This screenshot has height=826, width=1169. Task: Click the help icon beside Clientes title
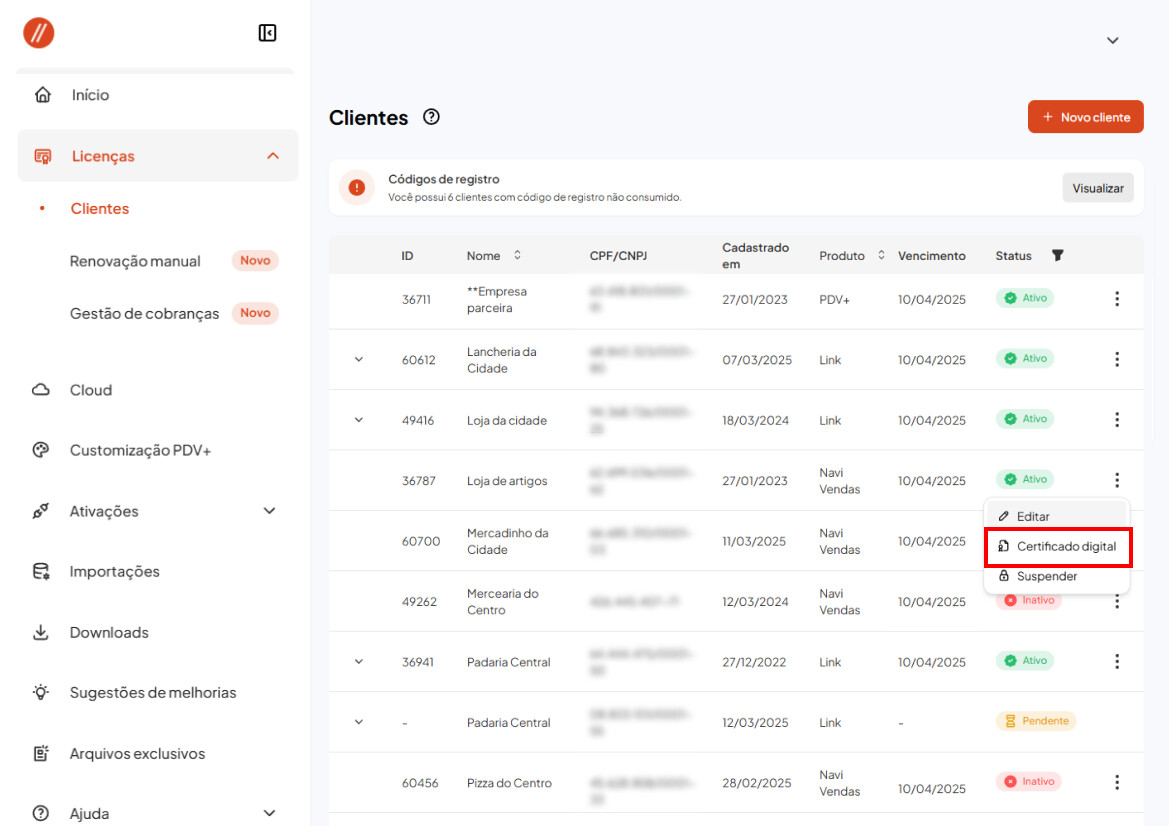(x=431, y=117)
